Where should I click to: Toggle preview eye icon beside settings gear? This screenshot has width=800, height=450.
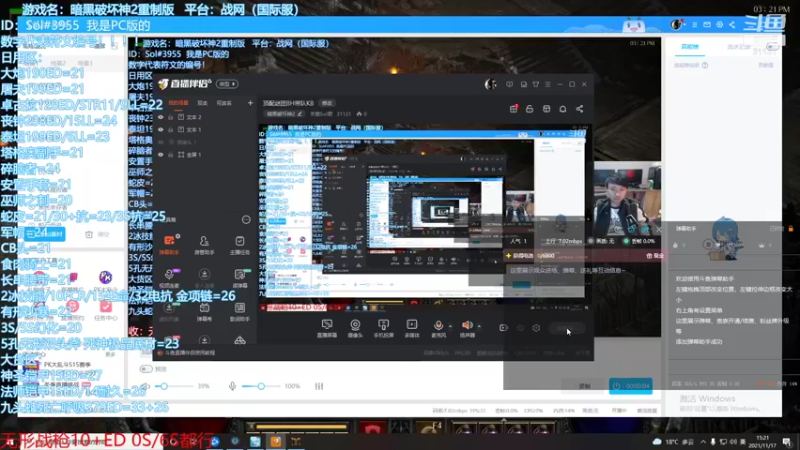(x=520, y=328)
